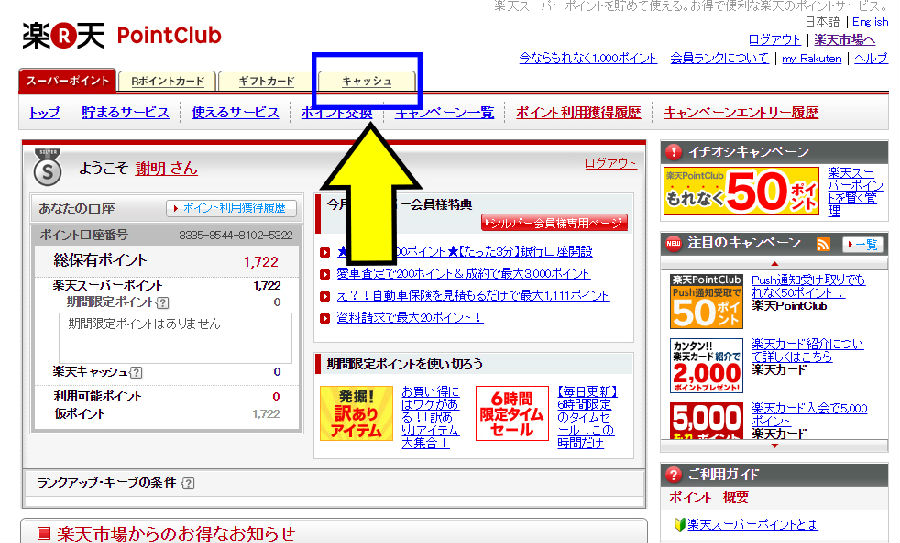900x543 pixels.
Task: Switch to Rポイントカード tab
Action: coord(167,81)
